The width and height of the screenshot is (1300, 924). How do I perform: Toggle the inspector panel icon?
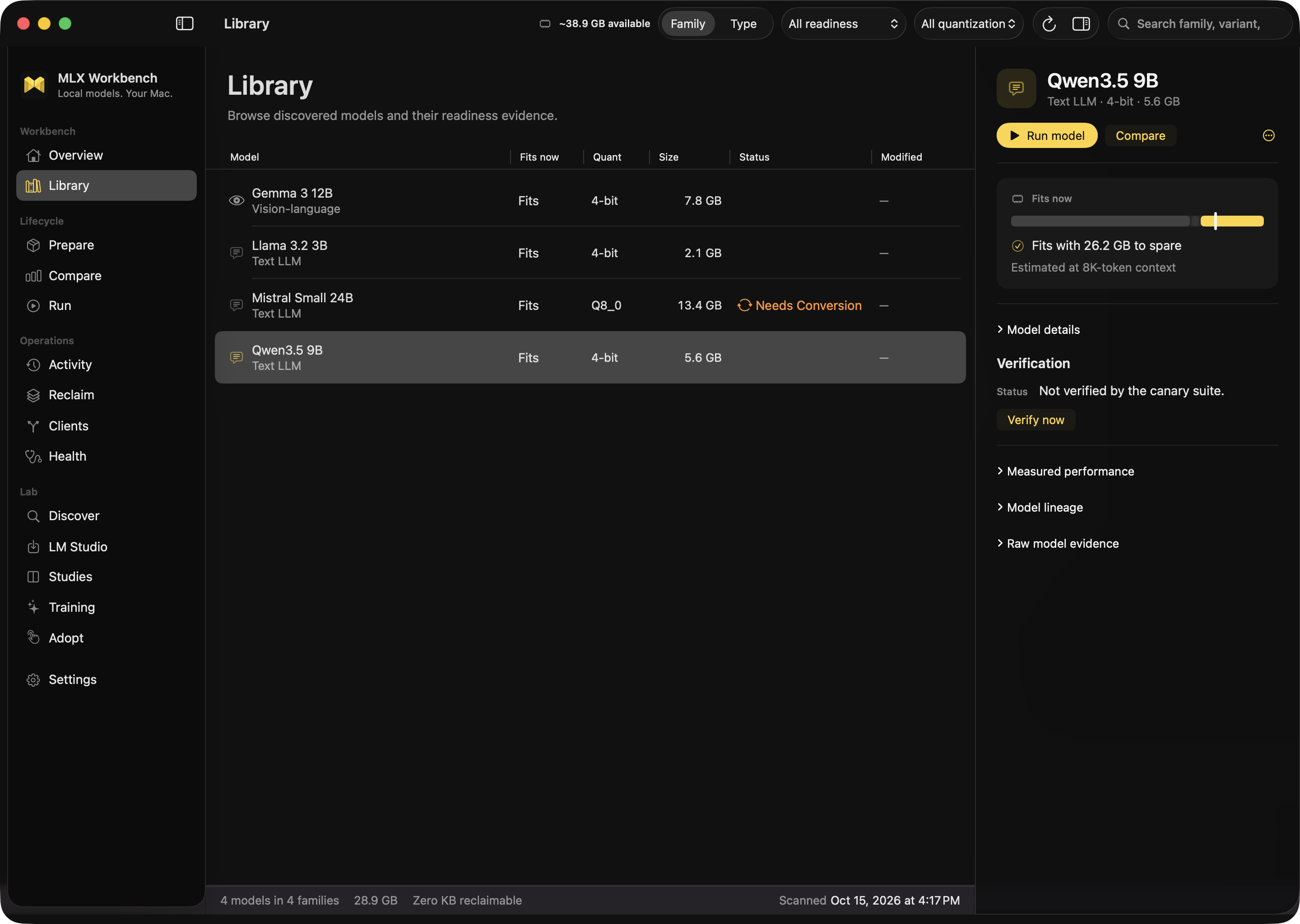[x=1081, y=24]
